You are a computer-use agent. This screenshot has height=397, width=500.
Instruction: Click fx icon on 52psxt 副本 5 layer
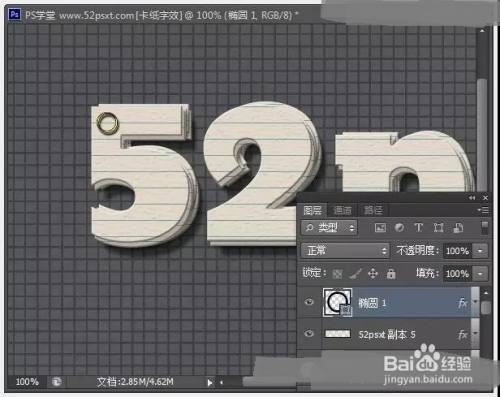click(463, 334)
